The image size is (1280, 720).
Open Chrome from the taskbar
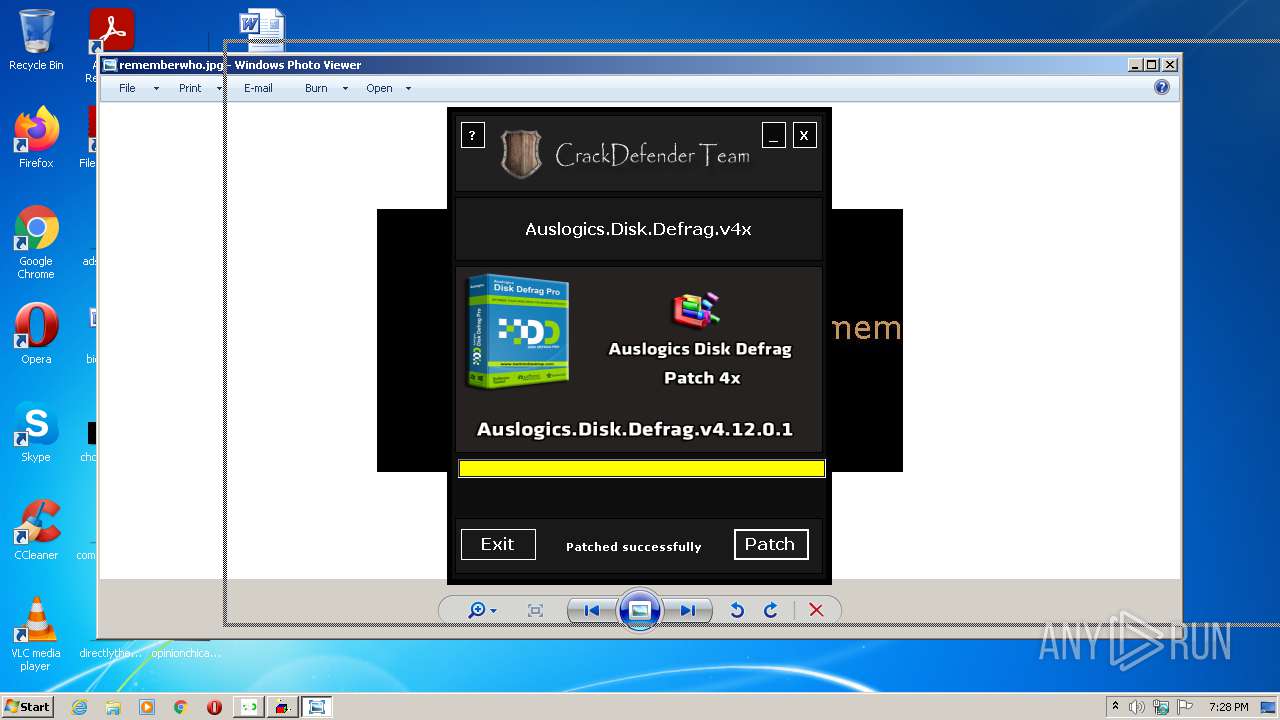(x=181, y=707)
